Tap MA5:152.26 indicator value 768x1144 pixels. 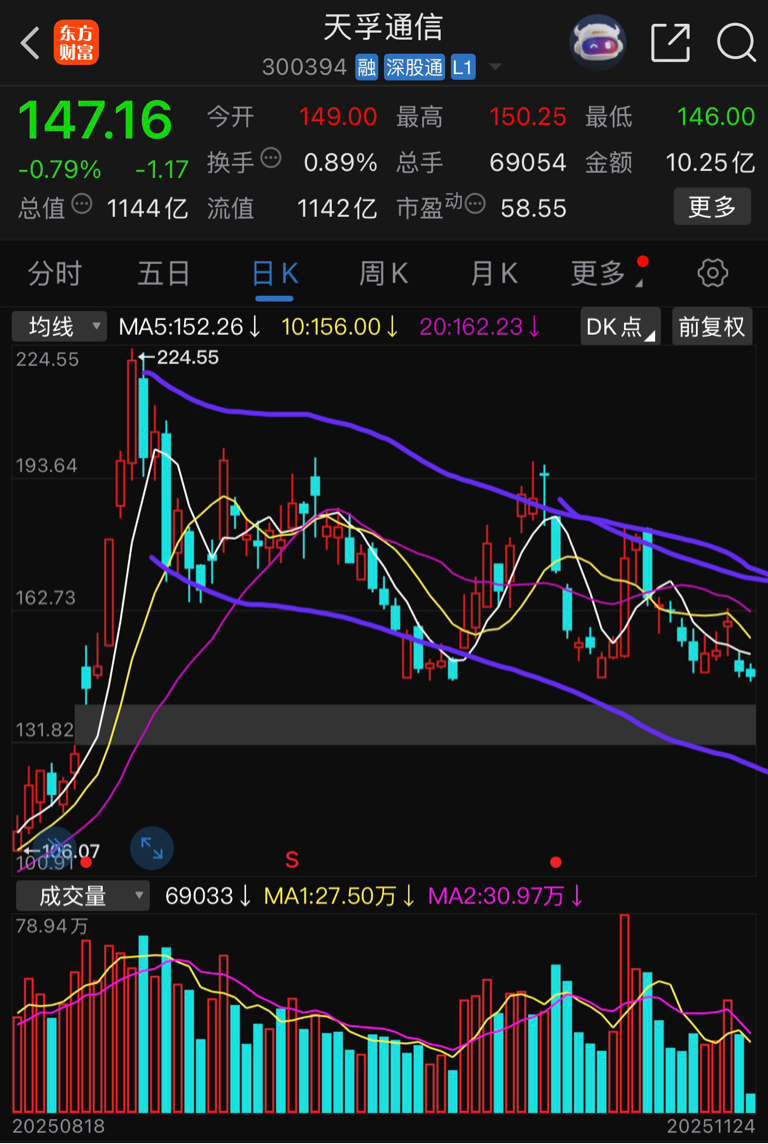coord(189,326)
